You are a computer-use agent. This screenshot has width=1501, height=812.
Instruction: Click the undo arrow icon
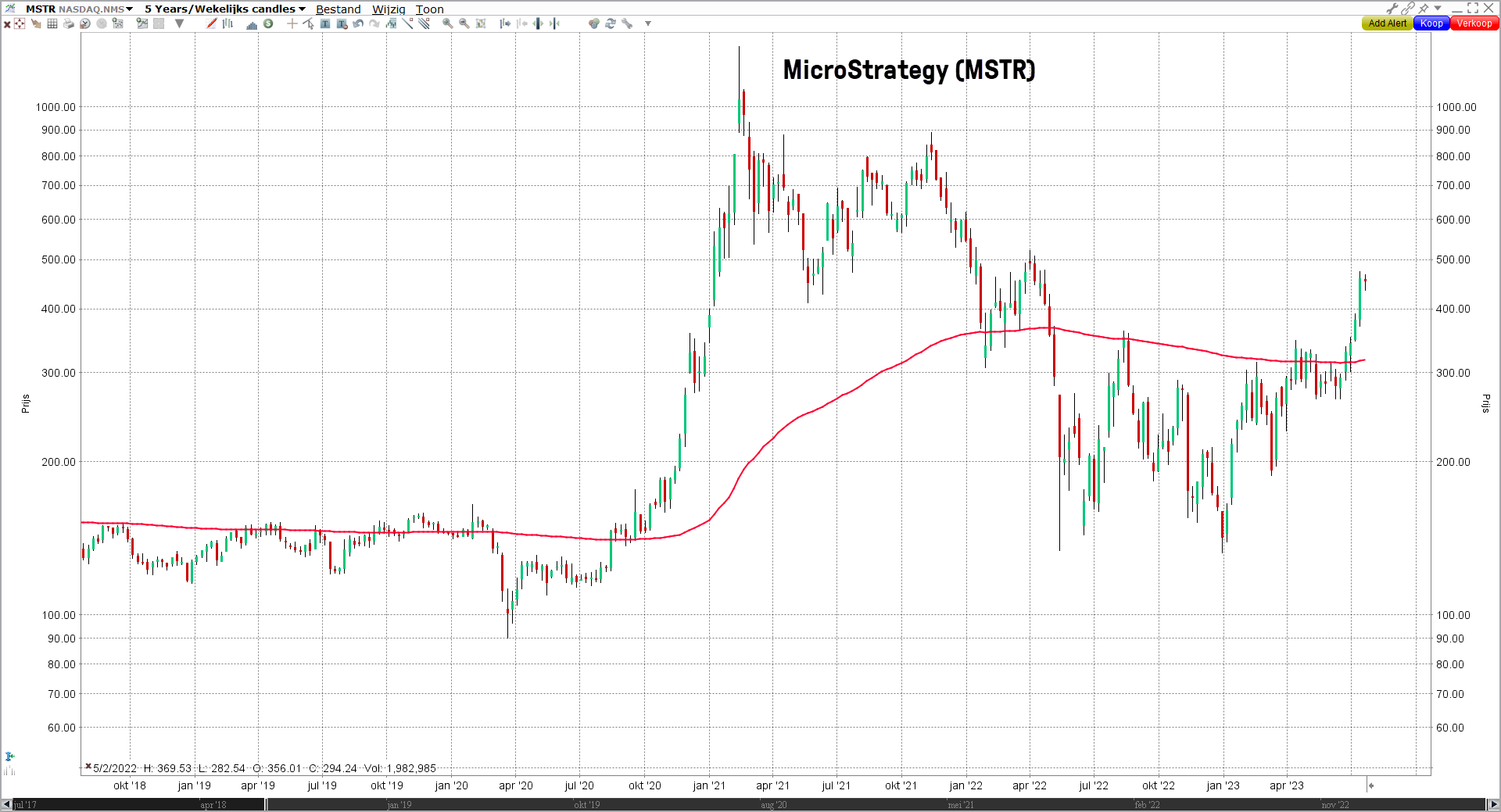click(358, 23)
